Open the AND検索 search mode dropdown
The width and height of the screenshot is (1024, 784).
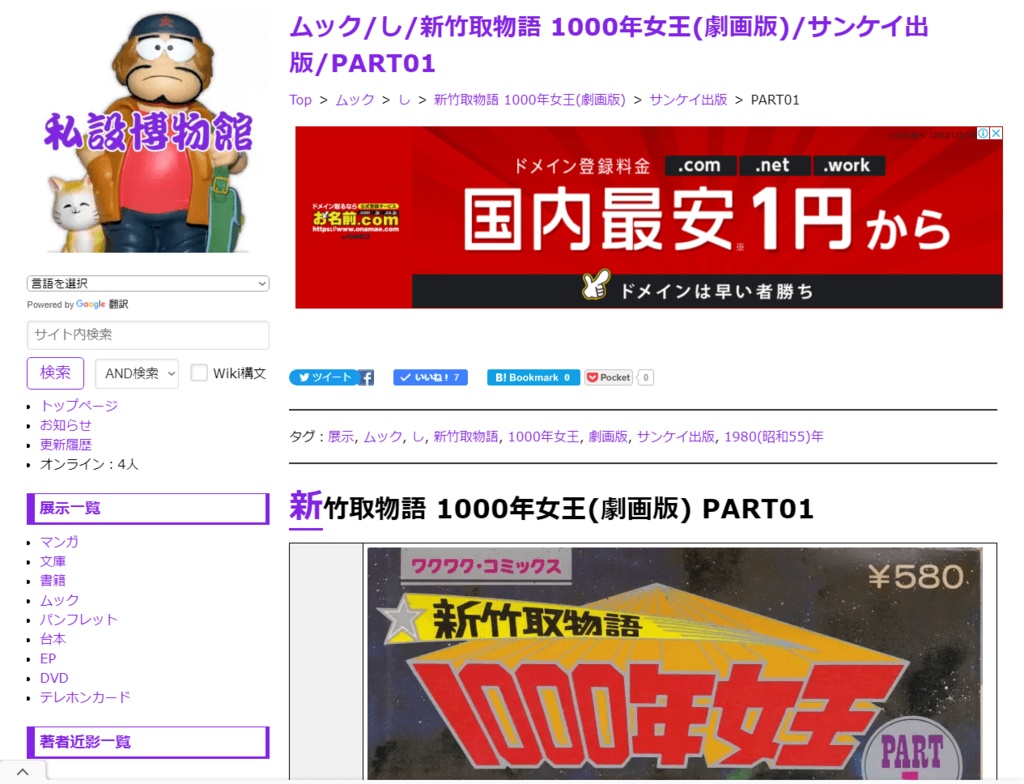[136, 373]
